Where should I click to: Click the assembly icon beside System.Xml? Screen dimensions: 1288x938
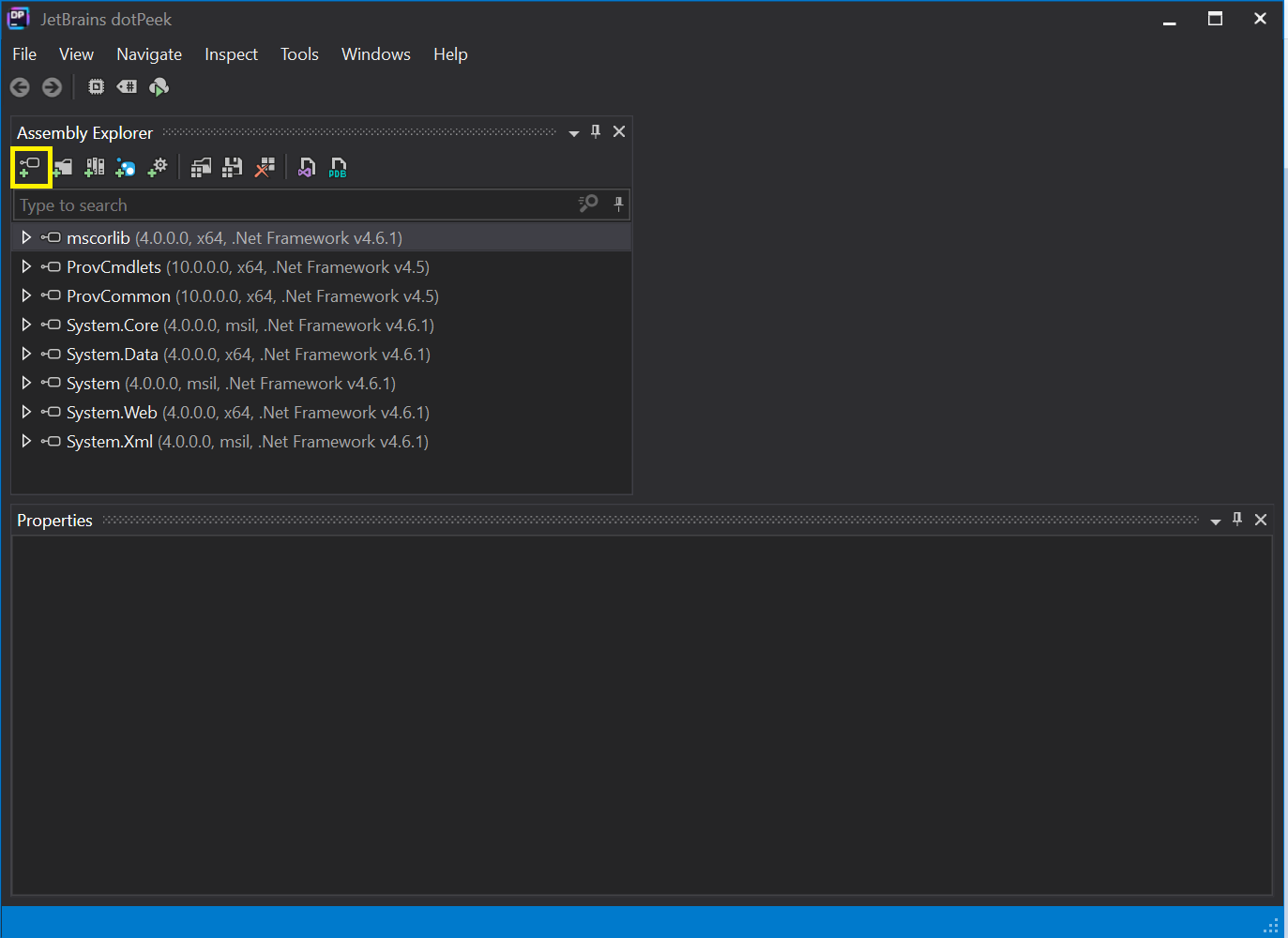point(51,441)
